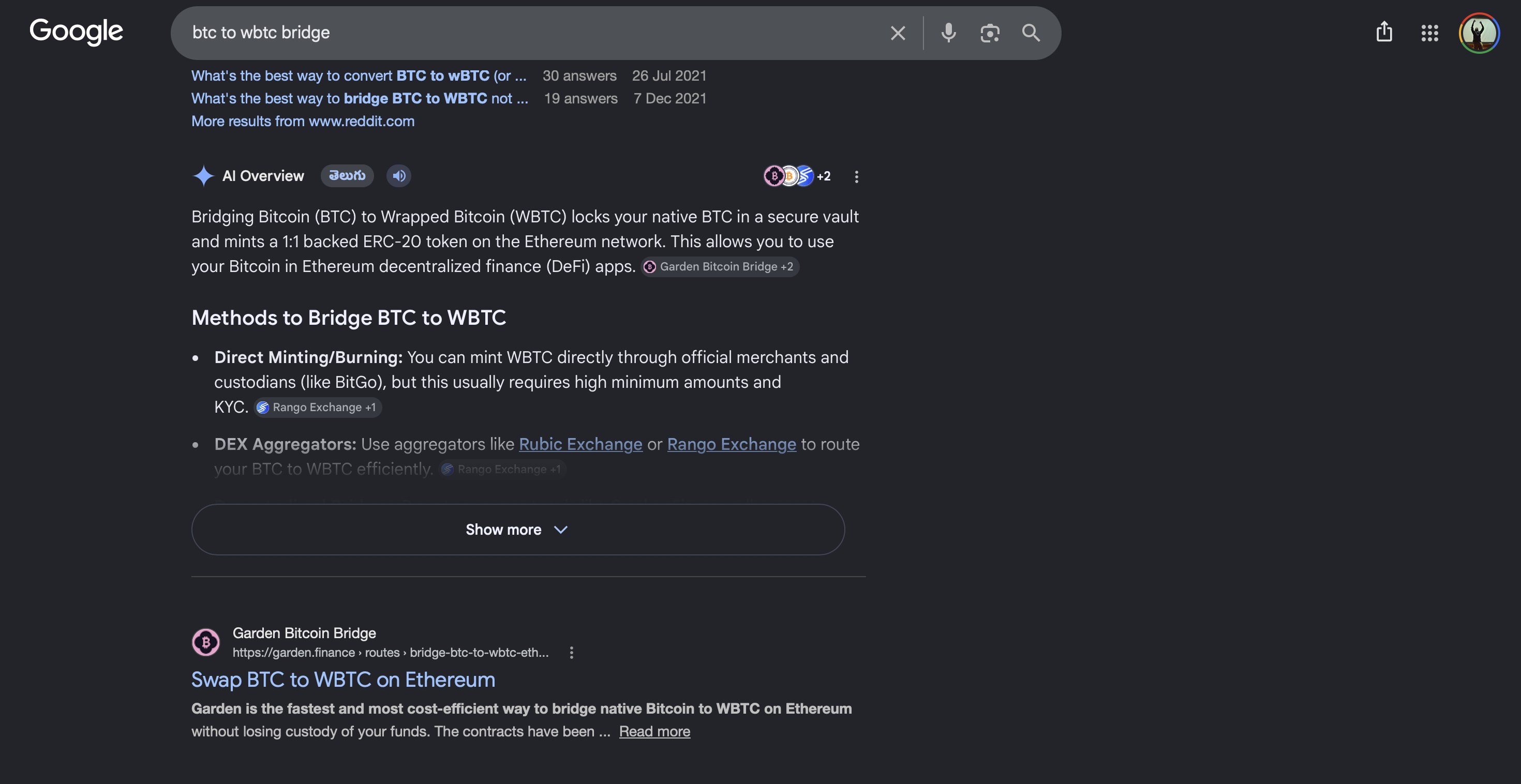Open the Google account profile avatar
The height and width of the screenshot is (784, 1521).
coord(1479,33)
